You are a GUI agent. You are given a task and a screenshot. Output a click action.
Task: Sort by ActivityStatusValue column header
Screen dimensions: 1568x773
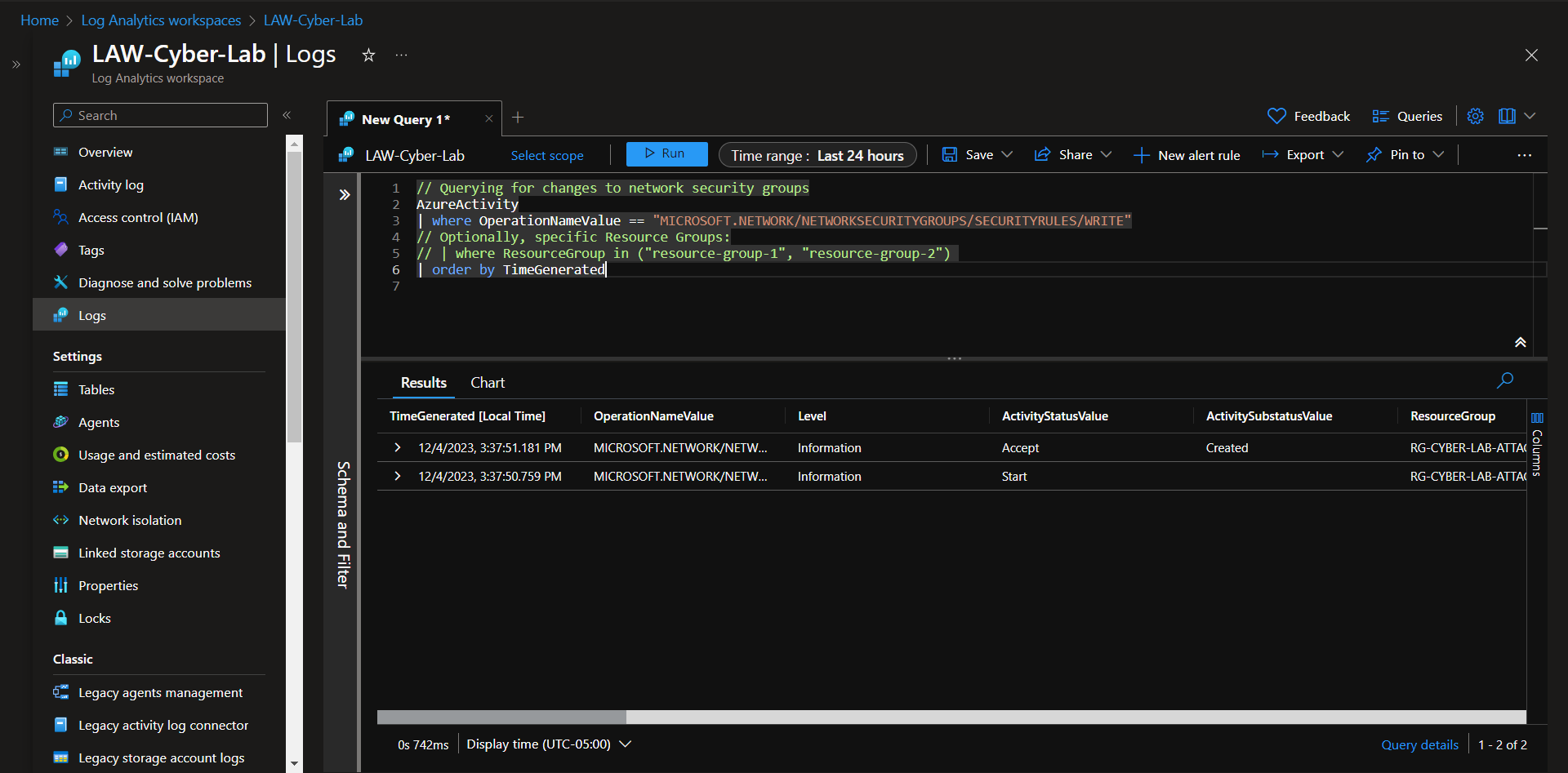1054,416
